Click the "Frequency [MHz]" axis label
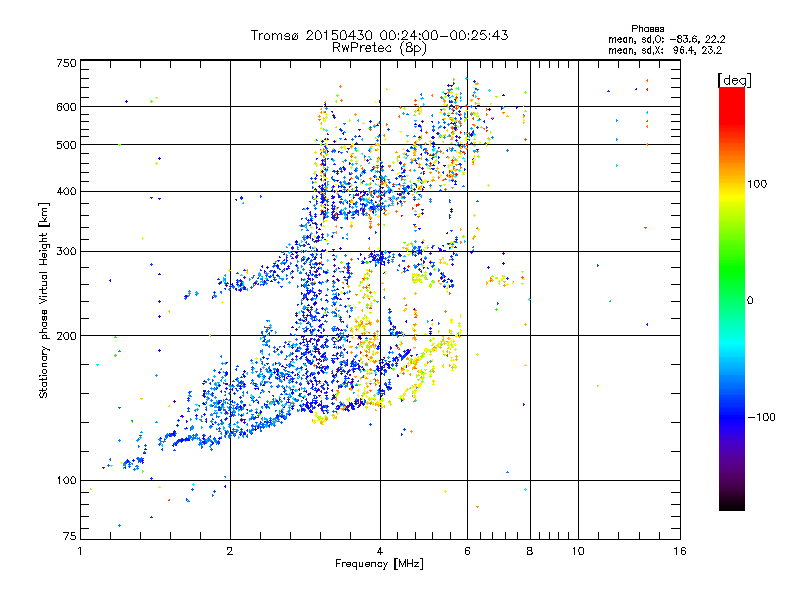The image size is (800, 600). point(379,564)
